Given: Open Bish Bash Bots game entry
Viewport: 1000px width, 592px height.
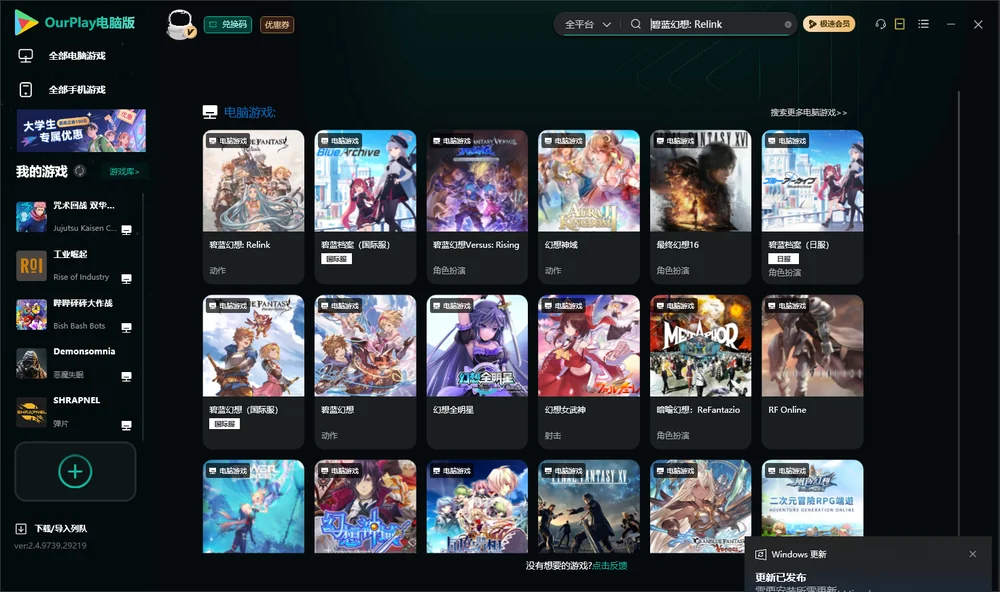Looking at the screenshot, I should coord(74,314).
